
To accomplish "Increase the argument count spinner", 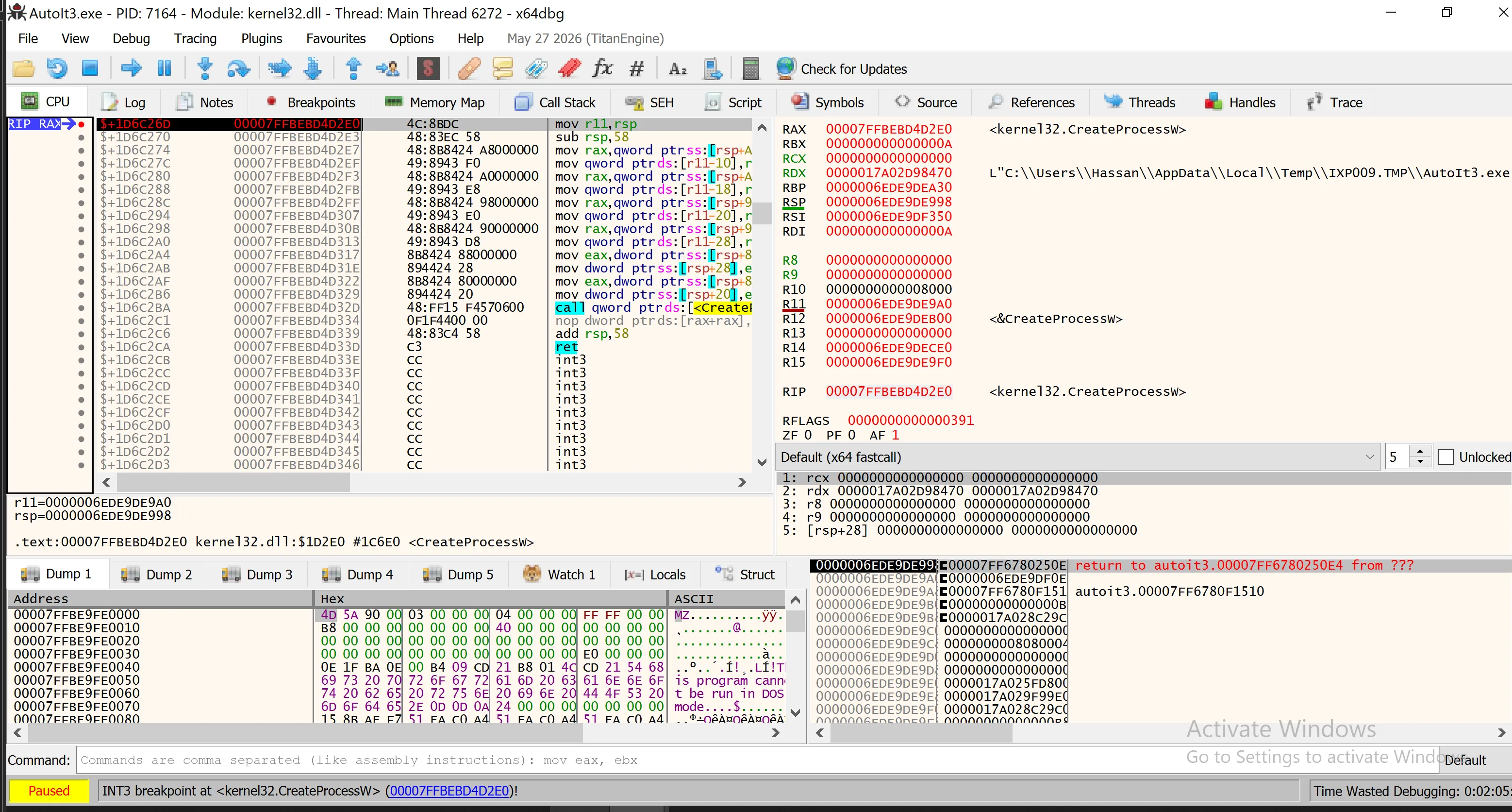I will (x=1420, y=452).
